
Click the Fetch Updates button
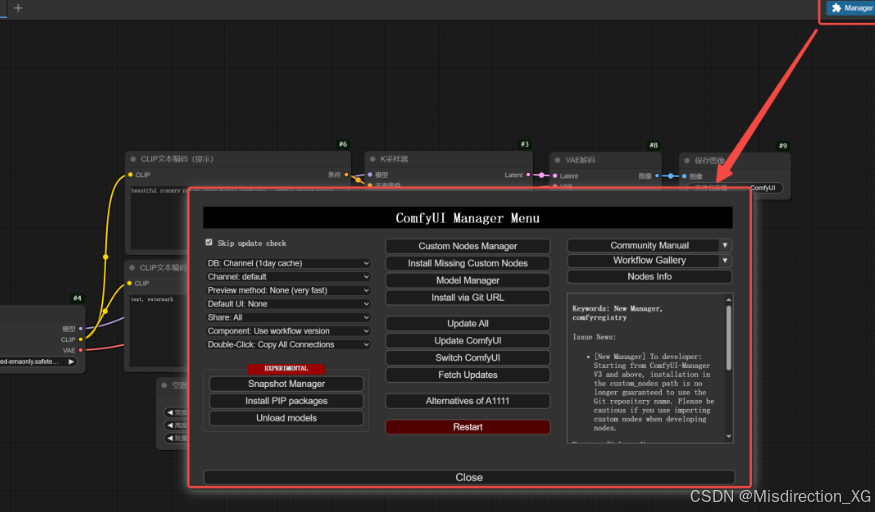468,375
